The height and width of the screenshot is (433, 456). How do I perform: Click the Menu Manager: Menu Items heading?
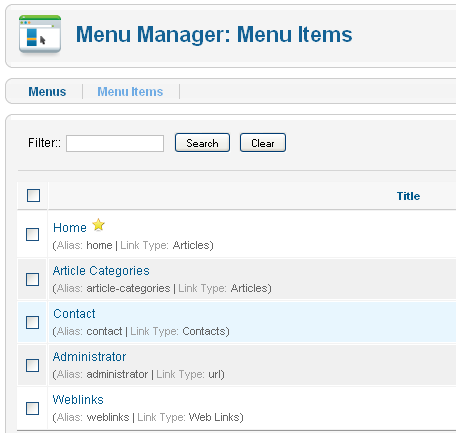point(214,35)
